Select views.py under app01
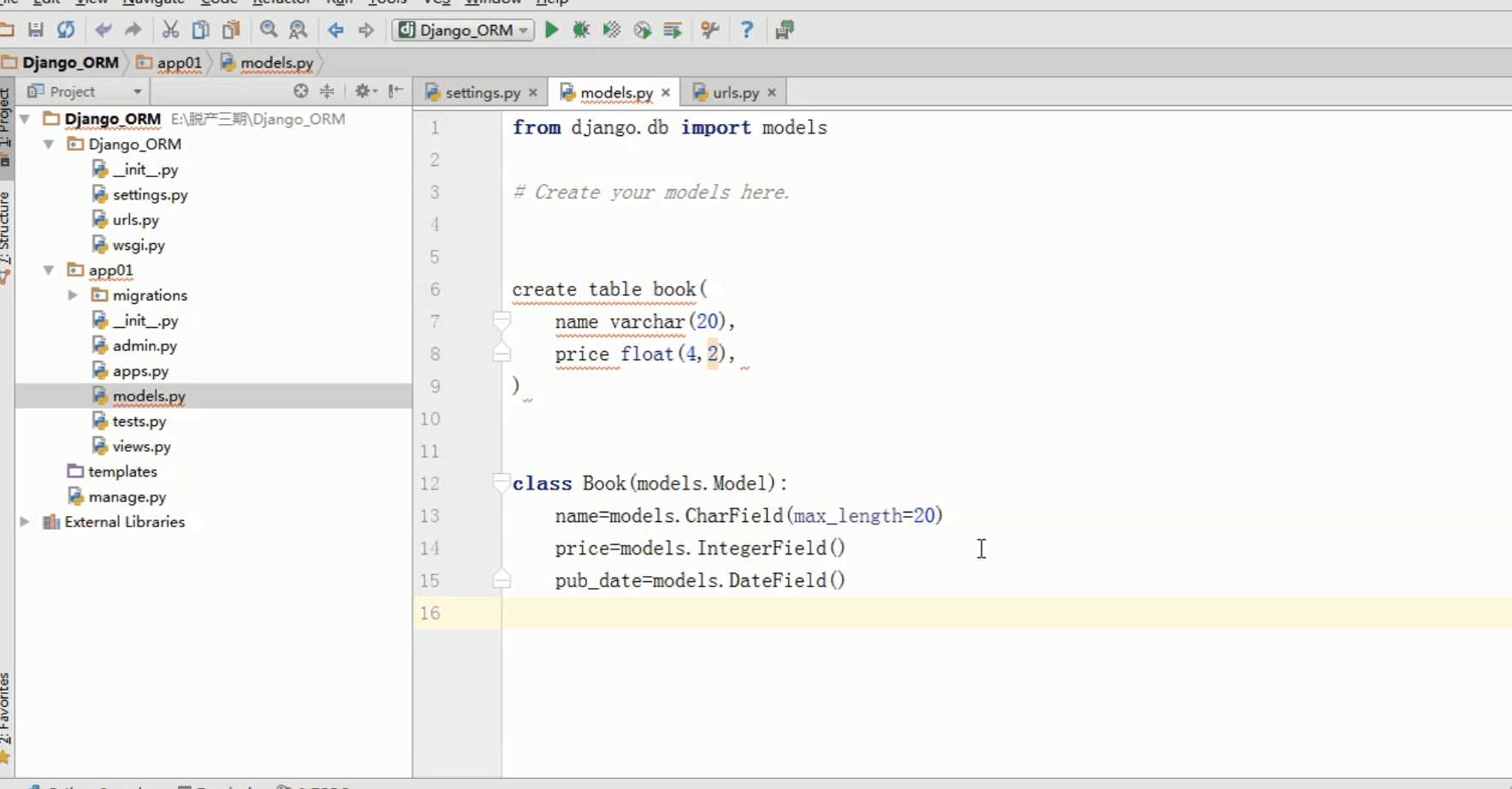This screenshot has height=789, width=1512. 141,446
